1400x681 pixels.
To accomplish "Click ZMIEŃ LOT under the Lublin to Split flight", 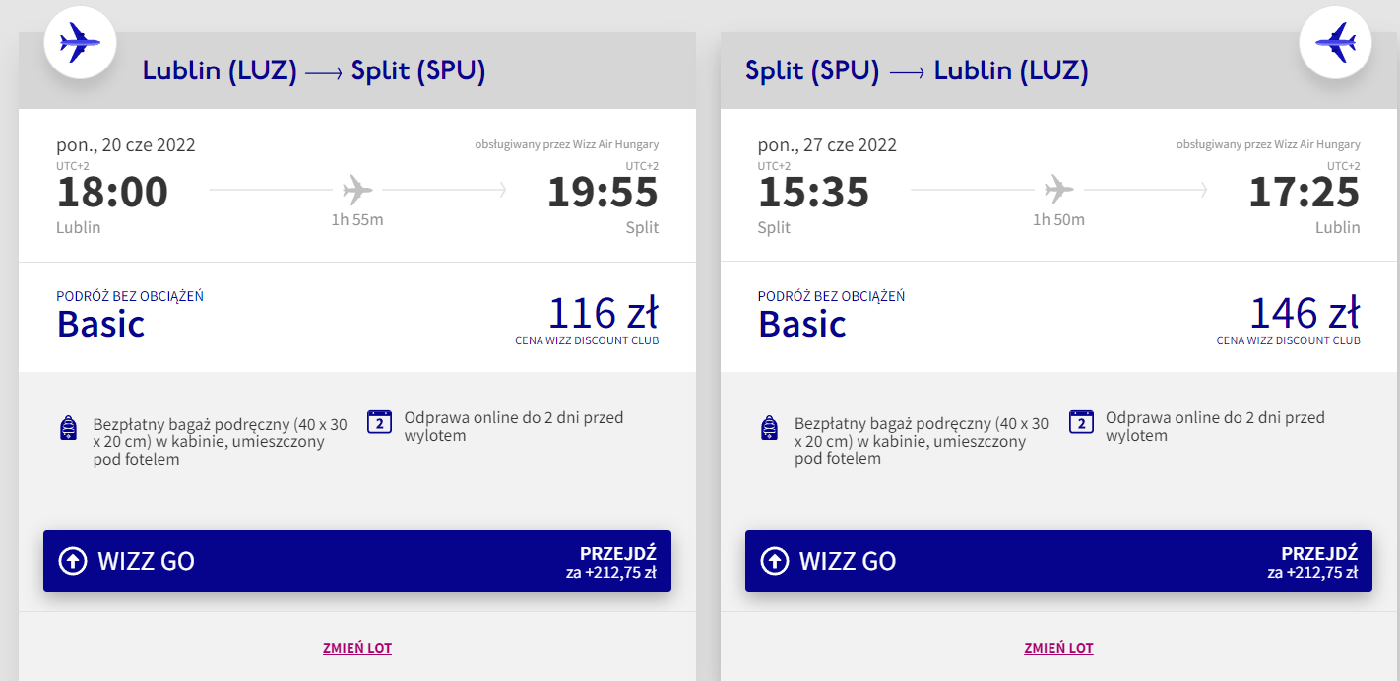I will (357, 648).
